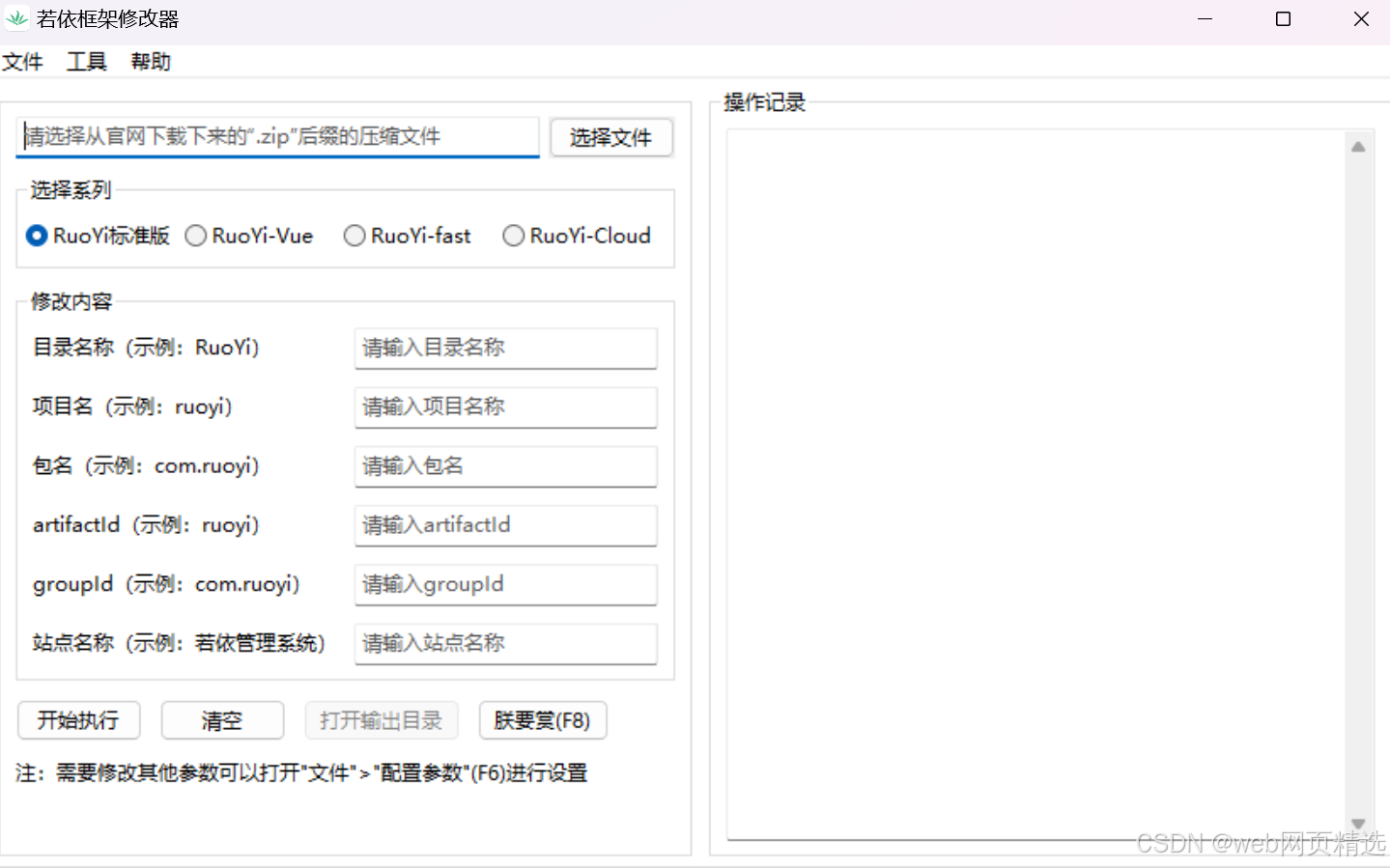Select the RuoYi-Vue radio button

249,236
